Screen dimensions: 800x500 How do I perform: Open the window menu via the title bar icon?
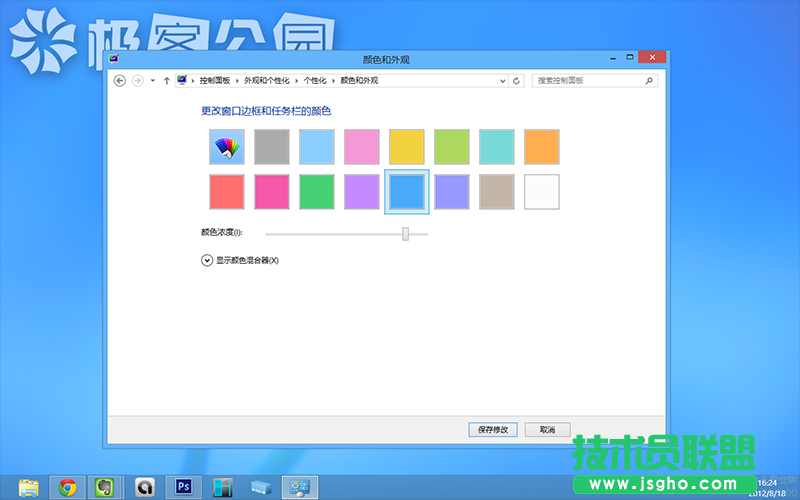tap(114, 59)
